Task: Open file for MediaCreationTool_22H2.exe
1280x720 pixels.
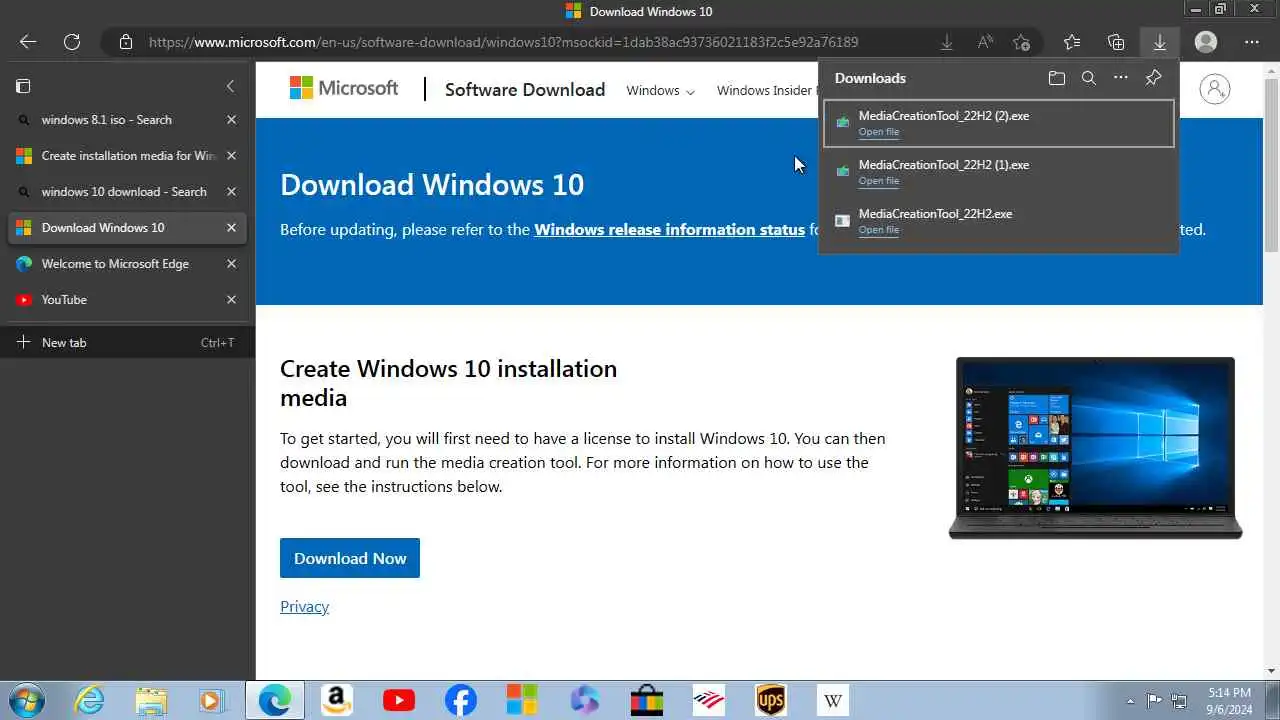Action: pyautogui.click(x=879, y=230)
